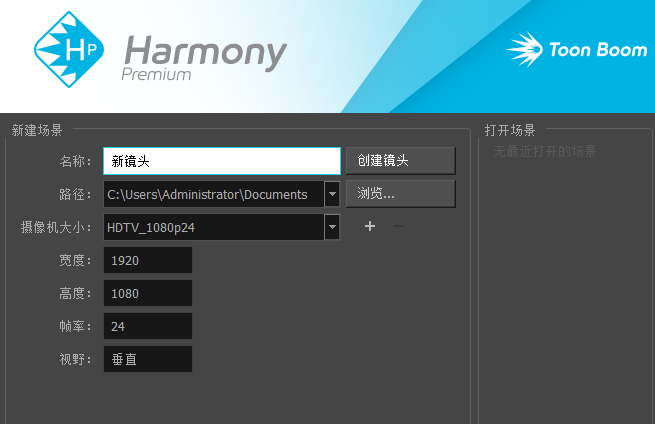Click the 打开场景 section heading
This screenshot has width=655, height=424.
click(510, 130)
